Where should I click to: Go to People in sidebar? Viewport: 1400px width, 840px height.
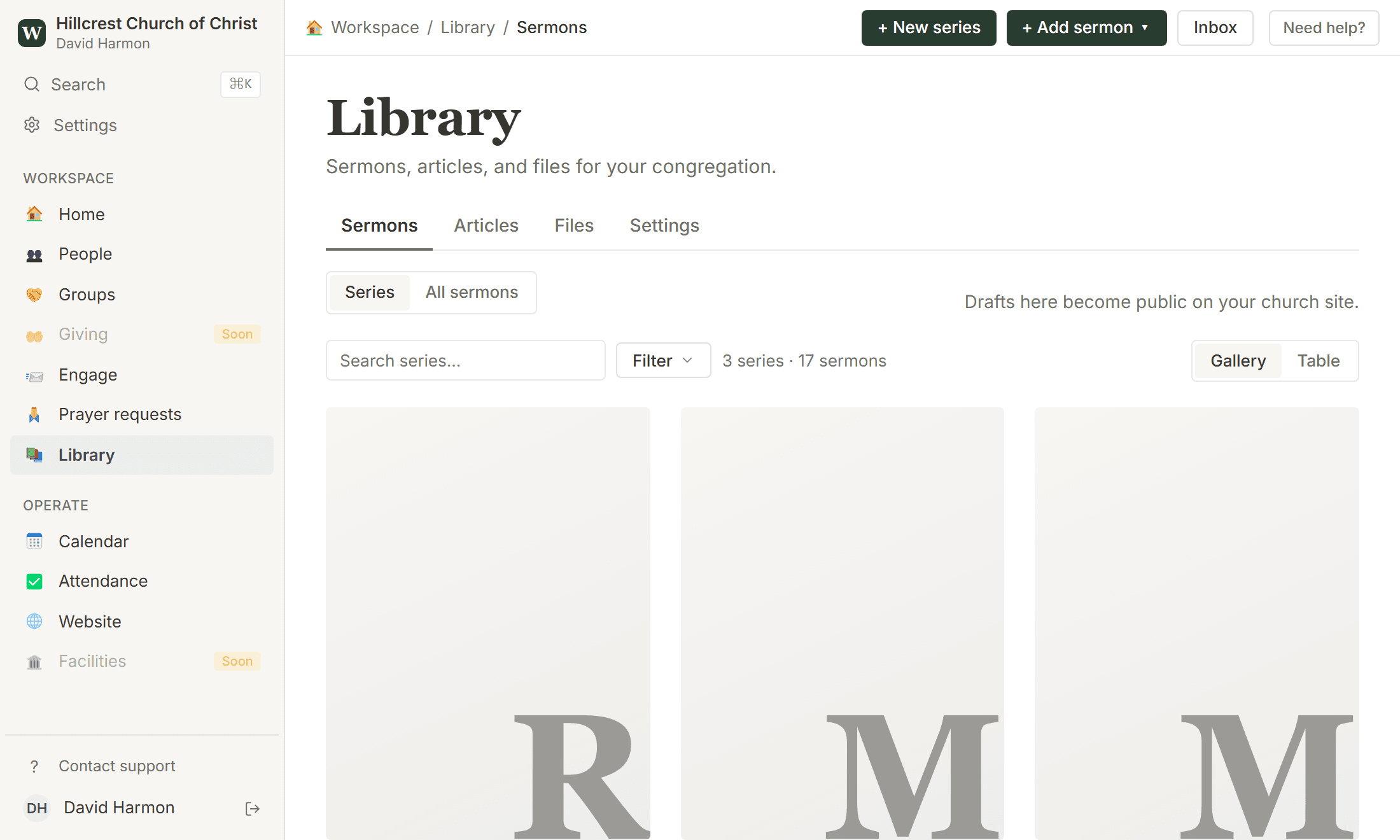coord(142,255)
